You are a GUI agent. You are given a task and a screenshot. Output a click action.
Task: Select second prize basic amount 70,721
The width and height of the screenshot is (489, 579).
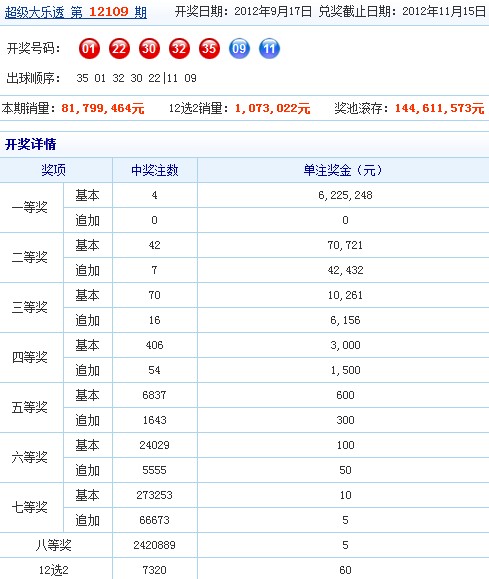345,245
